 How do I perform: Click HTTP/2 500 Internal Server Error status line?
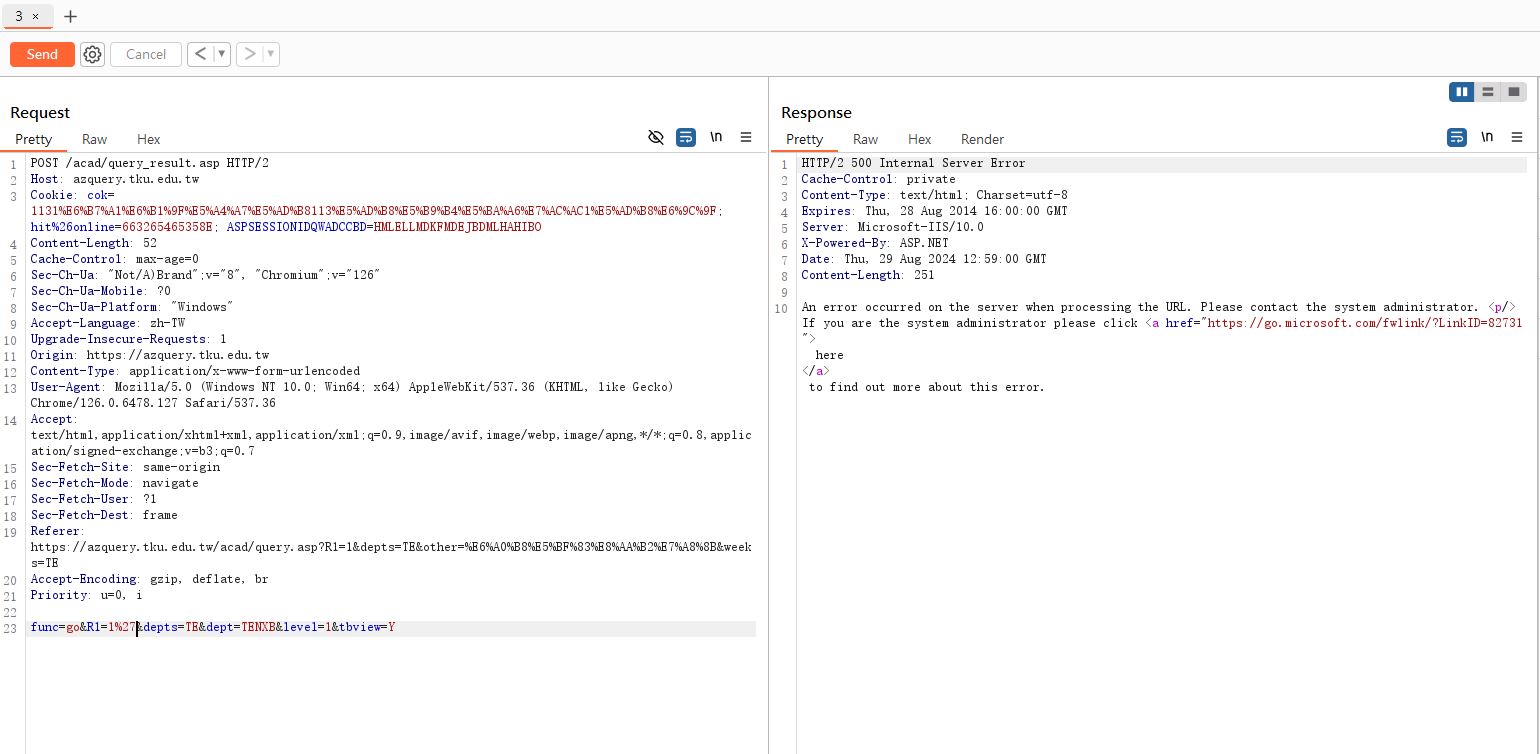tap(913, 163)
